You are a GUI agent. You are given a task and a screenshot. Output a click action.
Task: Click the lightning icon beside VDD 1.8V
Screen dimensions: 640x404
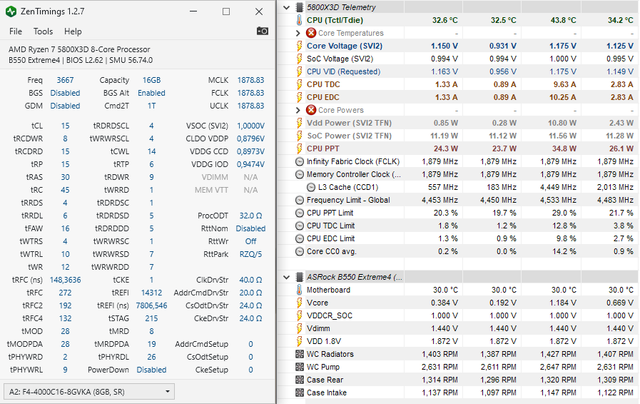click(x=299, y=341)
